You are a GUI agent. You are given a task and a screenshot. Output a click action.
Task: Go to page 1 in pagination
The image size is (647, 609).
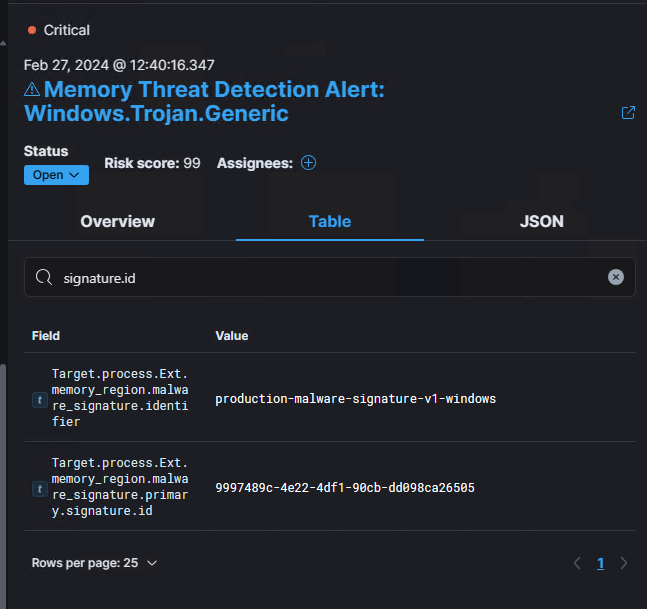click(x=600, y=563)
